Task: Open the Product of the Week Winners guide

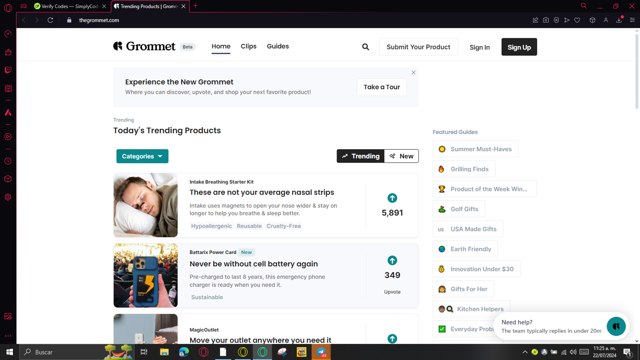Action: click(484, 189)
